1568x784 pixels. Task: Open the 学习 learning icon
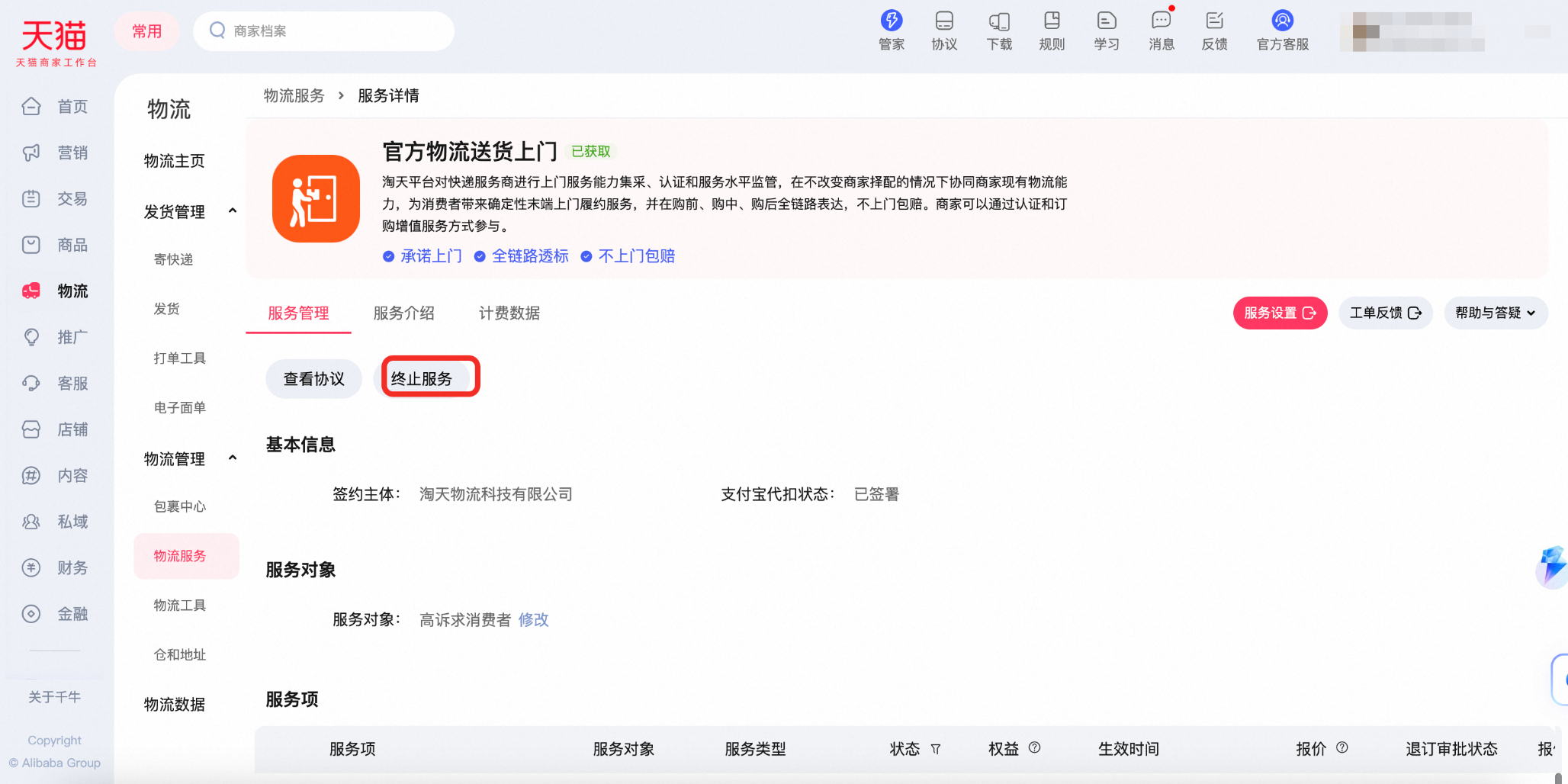tap(1107, 31)
